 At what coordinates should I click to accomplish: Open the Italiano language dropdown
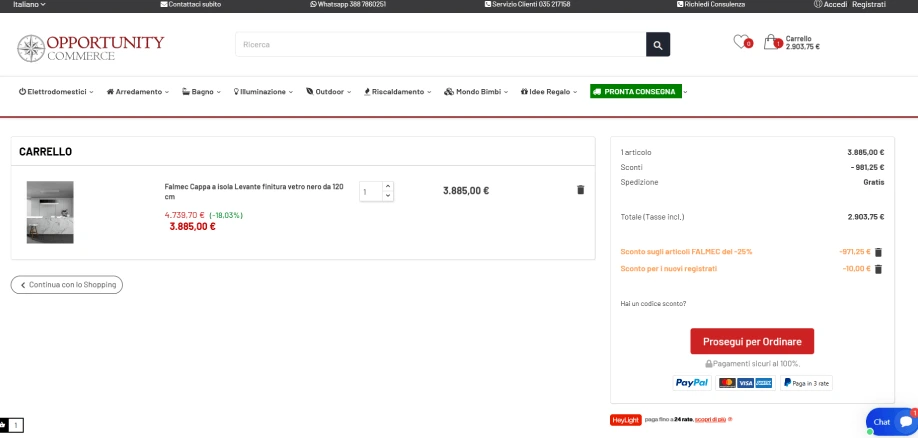29,4
